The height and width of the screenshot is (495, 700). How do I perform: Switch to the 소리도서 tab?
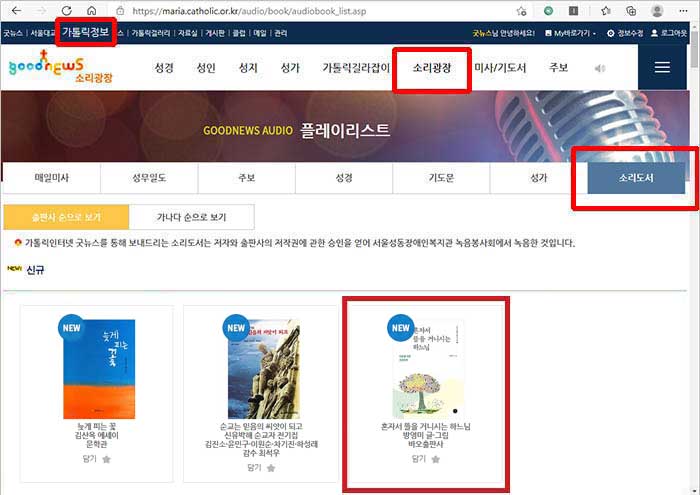tap(636, 177)
